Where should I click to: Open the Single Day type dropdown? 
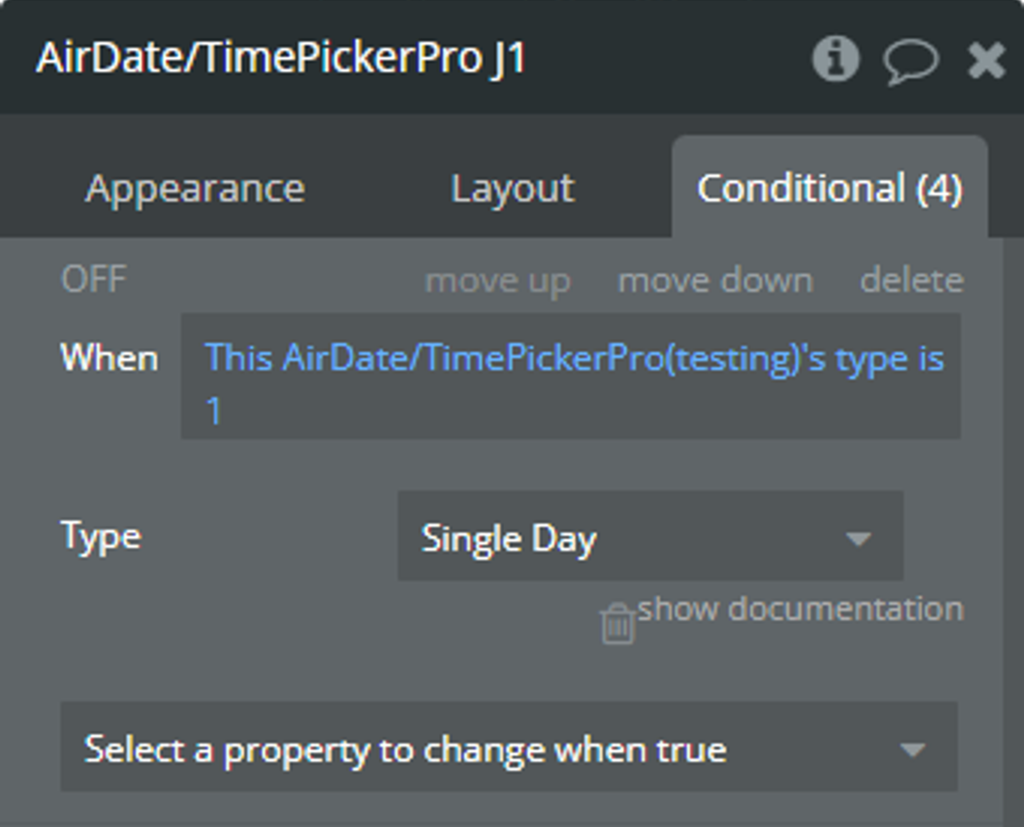(650, 536)
